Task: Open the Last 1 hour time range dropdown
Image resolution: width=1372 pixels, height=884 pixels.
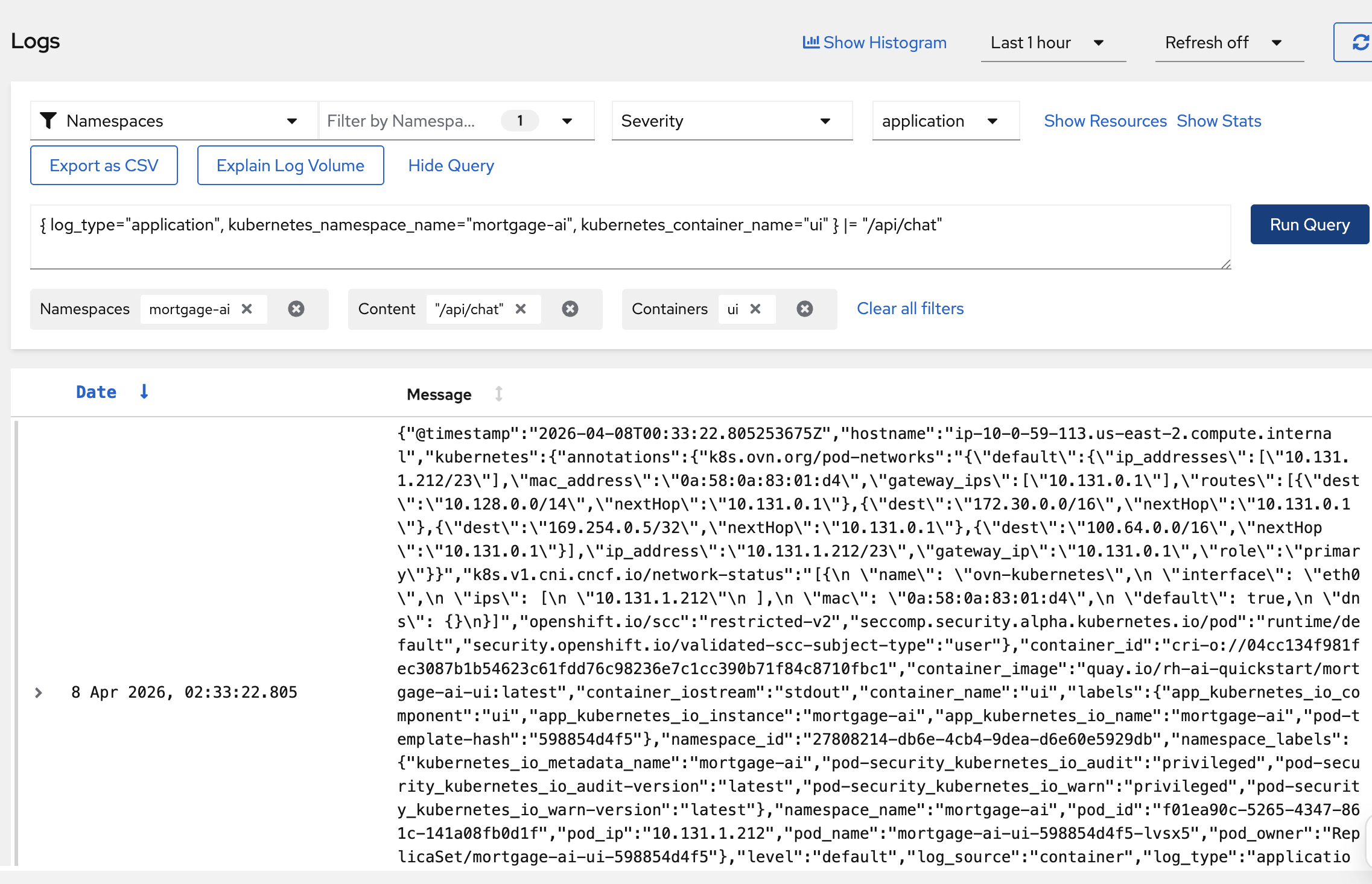Action: point(1052,42)
